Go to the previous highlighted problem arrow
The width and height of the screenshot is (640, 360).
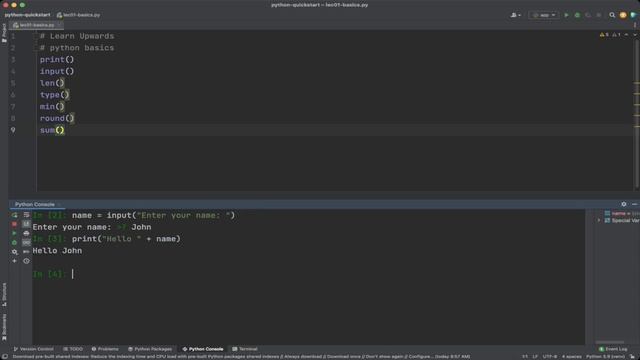pyautogui.click(x=627, y=35)
